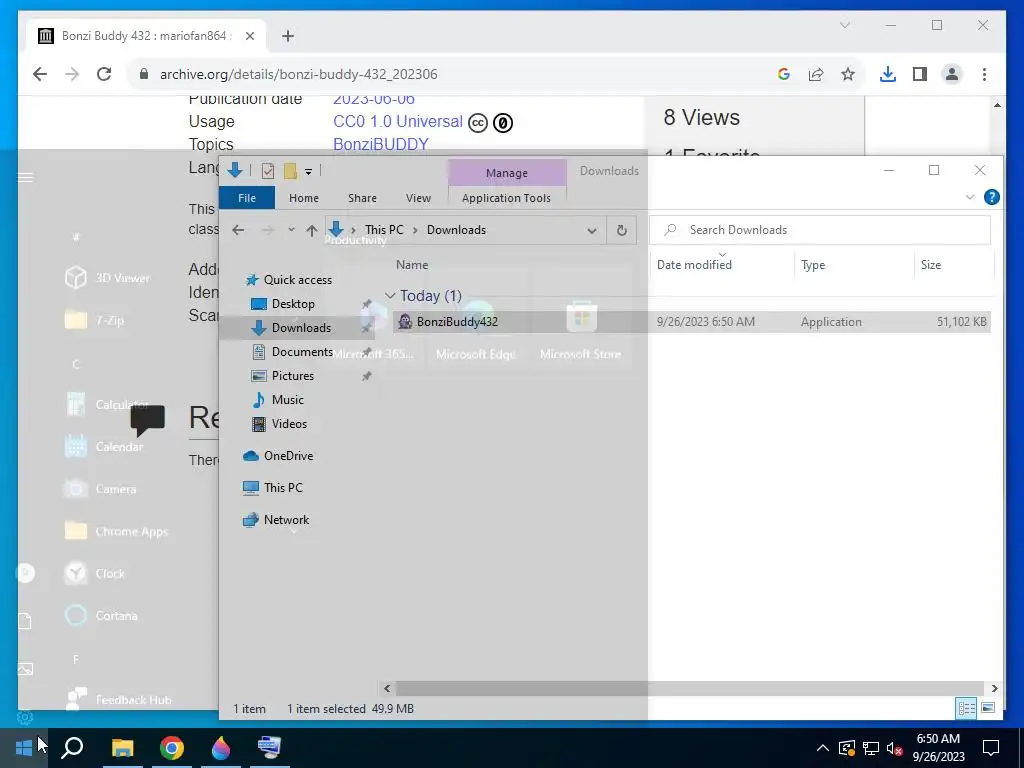Open the BonziBUDDY topic link
This screenshot has width=1024, height=768.
(x=381, y=144)
